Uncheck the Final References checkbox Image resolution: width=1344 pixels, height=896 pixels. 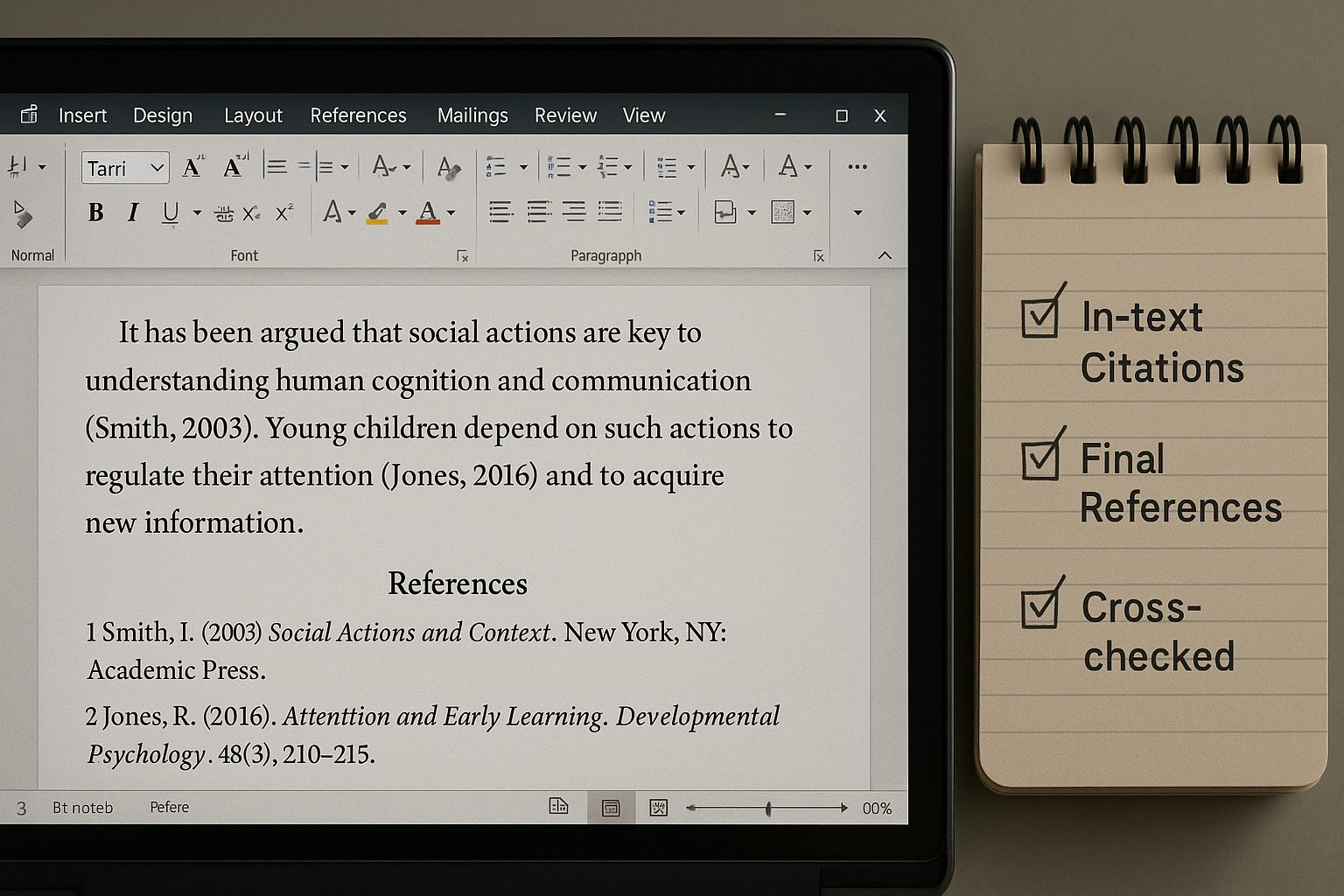(x=1040, y=459)
